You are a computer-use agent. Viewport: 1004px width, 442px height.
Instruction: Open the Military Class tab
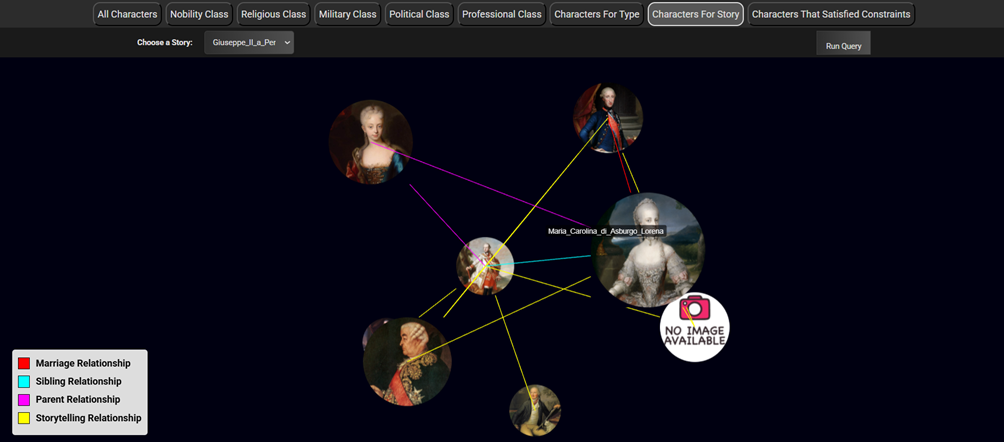tap(348, 14)
